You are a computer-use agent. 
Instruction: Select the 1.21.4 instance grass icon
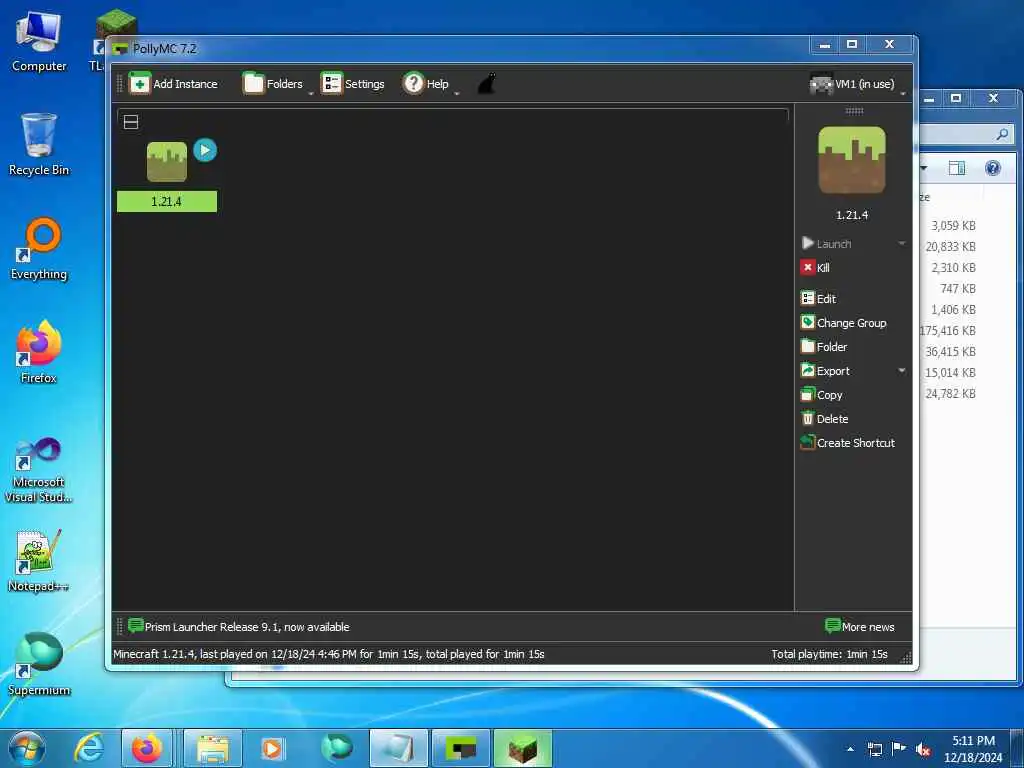point(167,161)
